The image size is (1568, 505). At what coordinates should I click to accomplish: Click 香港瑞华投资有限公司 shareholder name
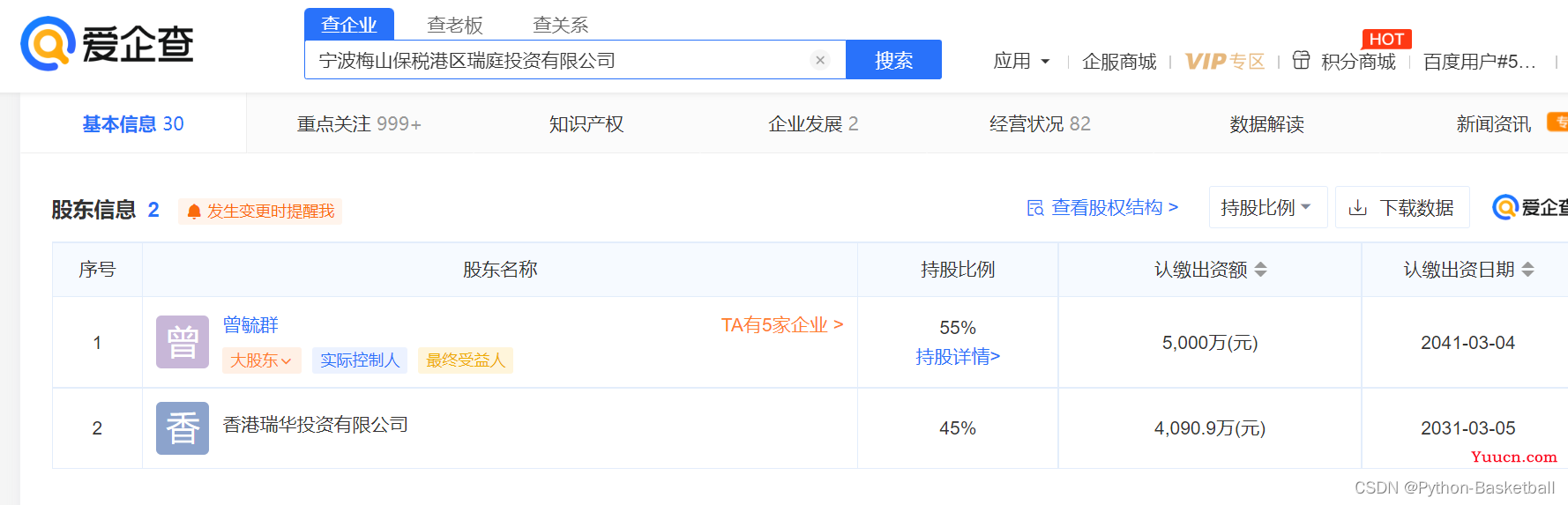316,425
